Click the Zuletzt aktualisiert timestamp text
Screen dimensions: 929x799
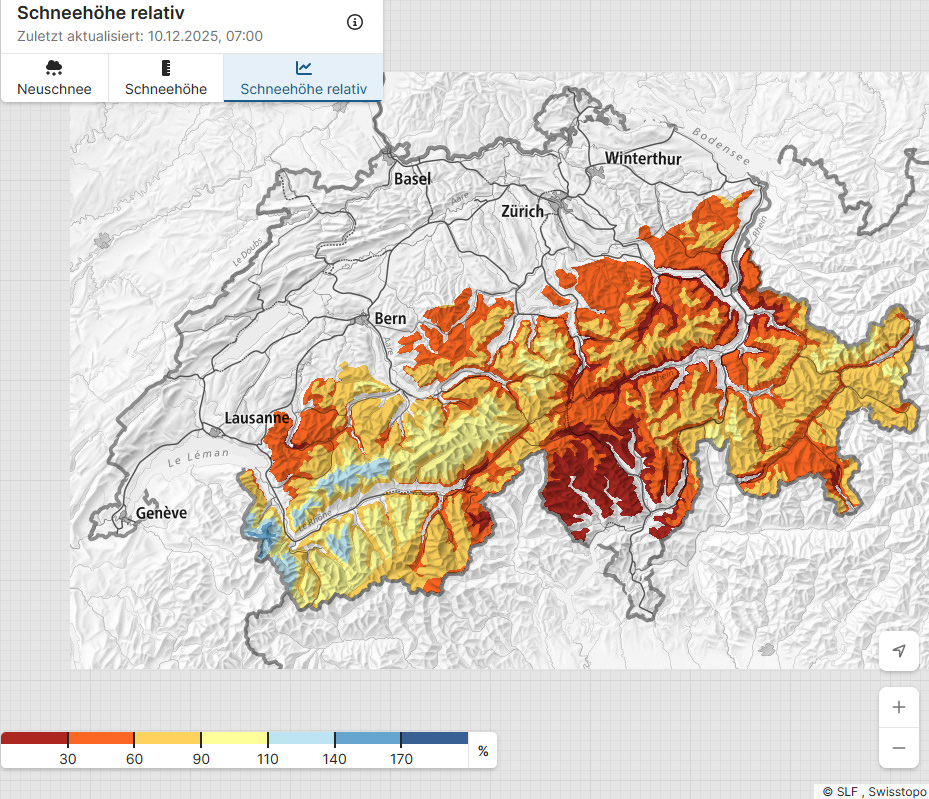pos(140,36)
